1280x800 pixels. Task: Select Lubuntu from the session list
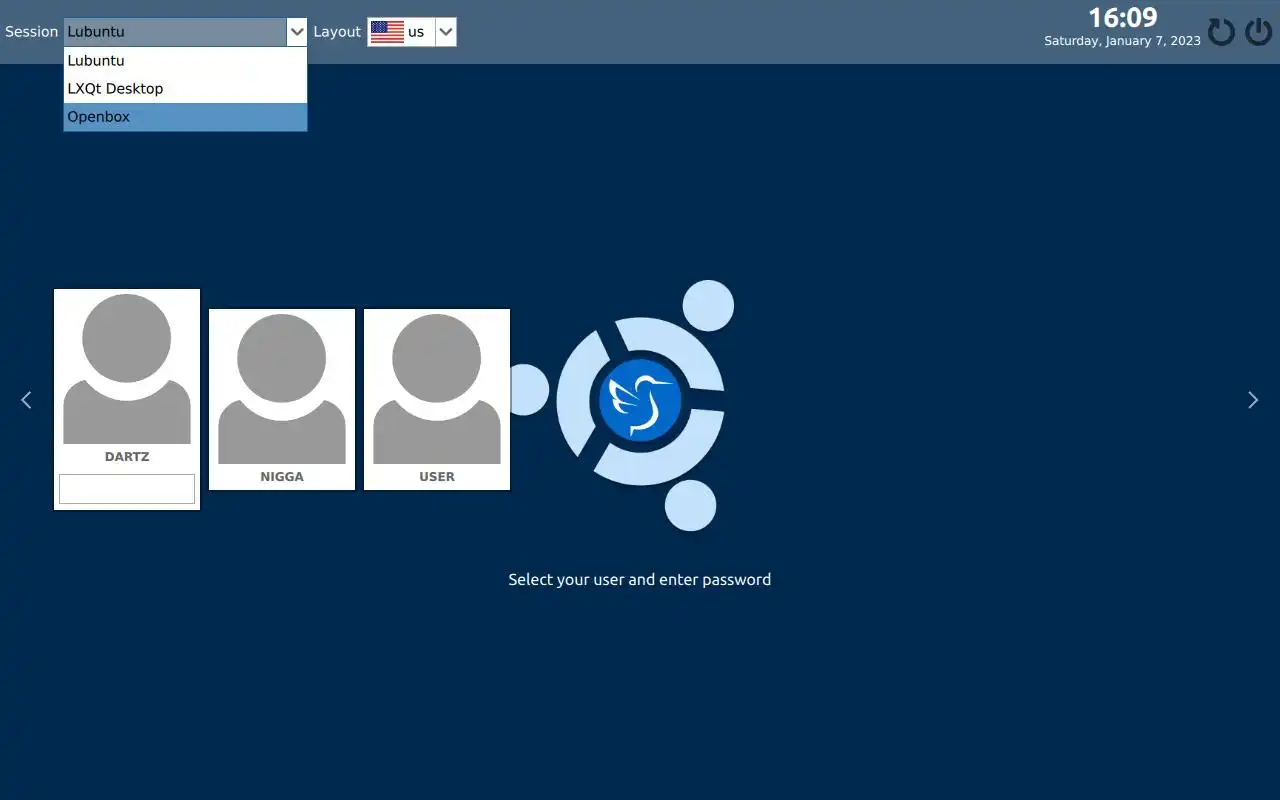pos(185,61)
